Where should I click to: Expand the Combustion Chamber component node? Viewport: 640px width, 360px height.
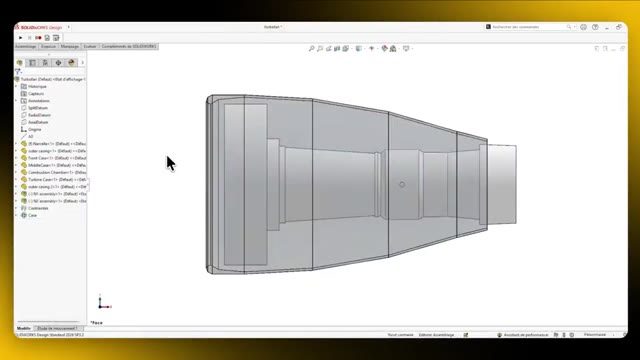[16, 172]
